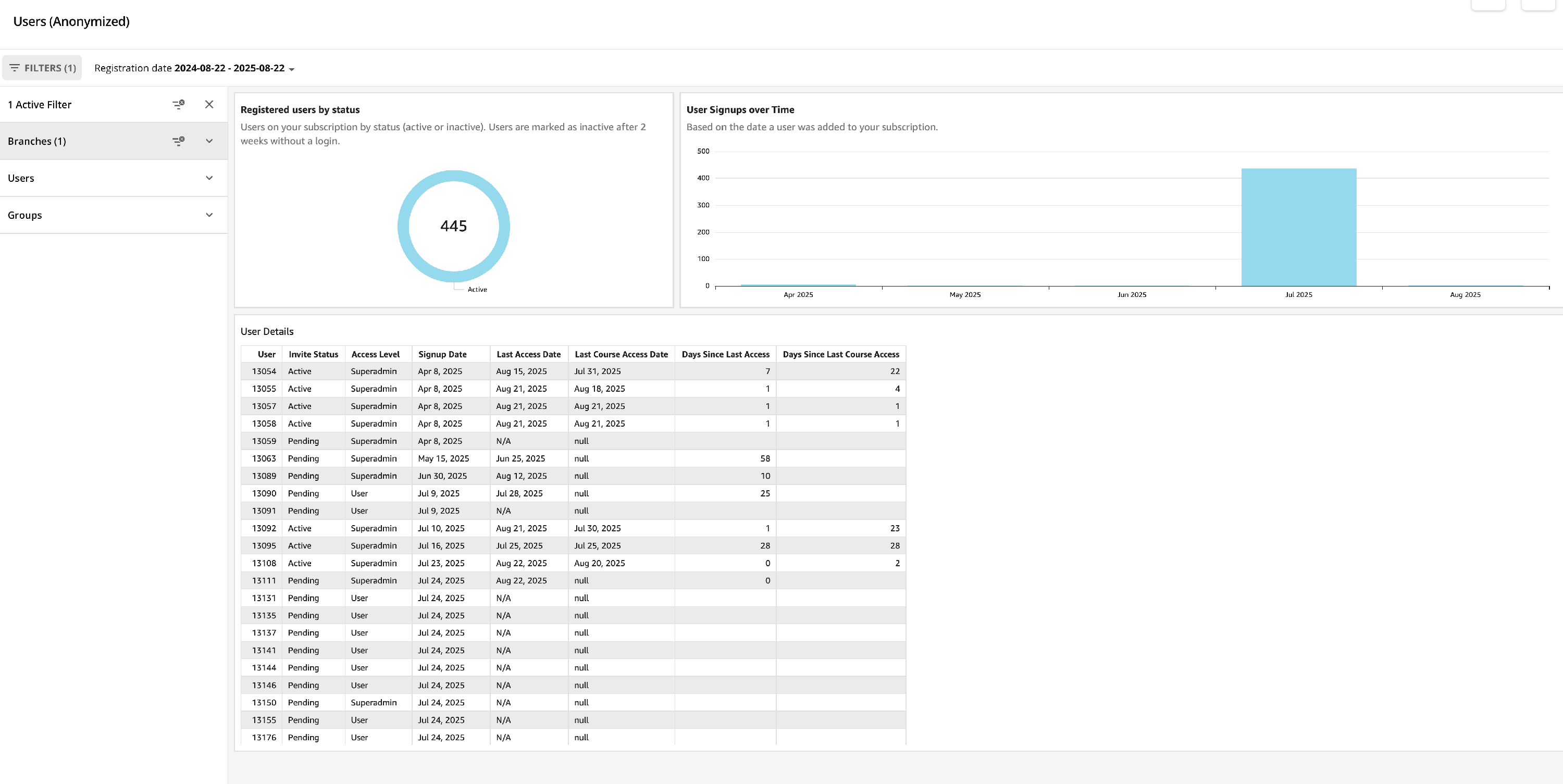Click the Active legend label under donut

[477, 290]
